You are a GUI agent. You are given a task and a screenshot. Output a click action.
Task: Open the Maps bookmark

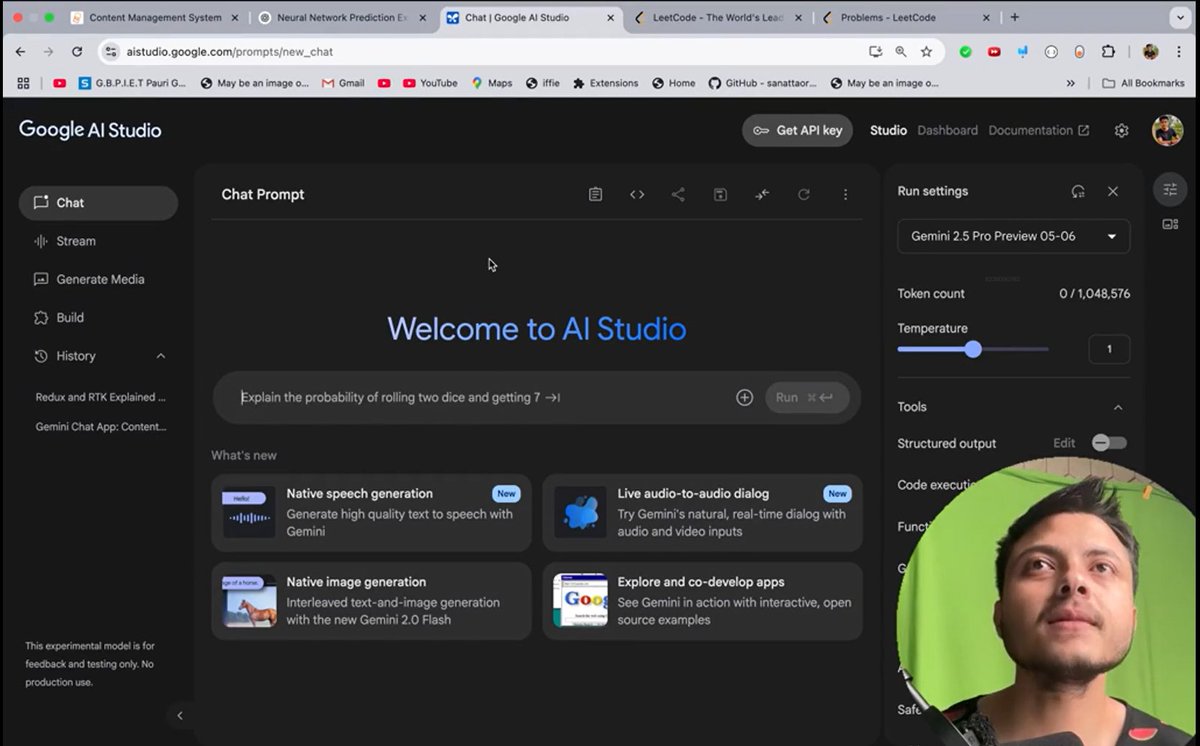tap(492, 83)
